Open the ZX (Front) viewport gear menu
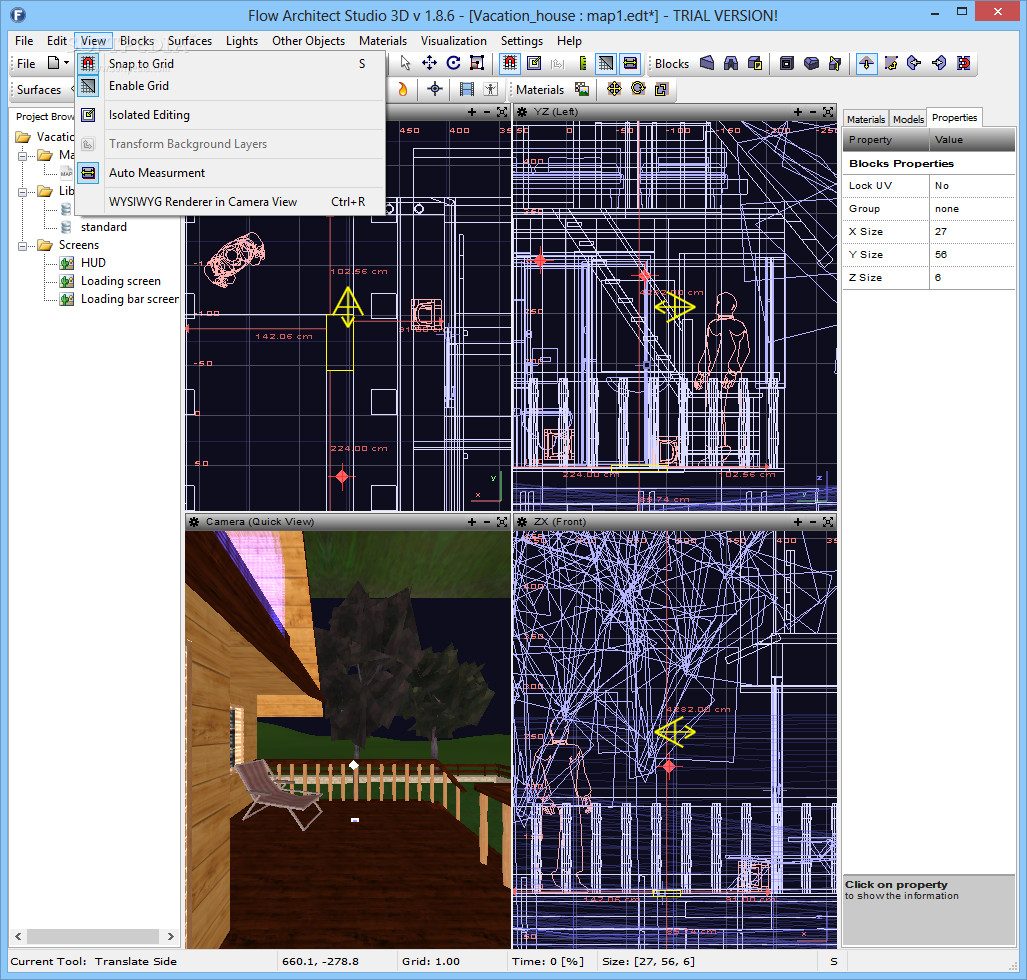Screen dimensions: 1027x980 tap(522, 522)
